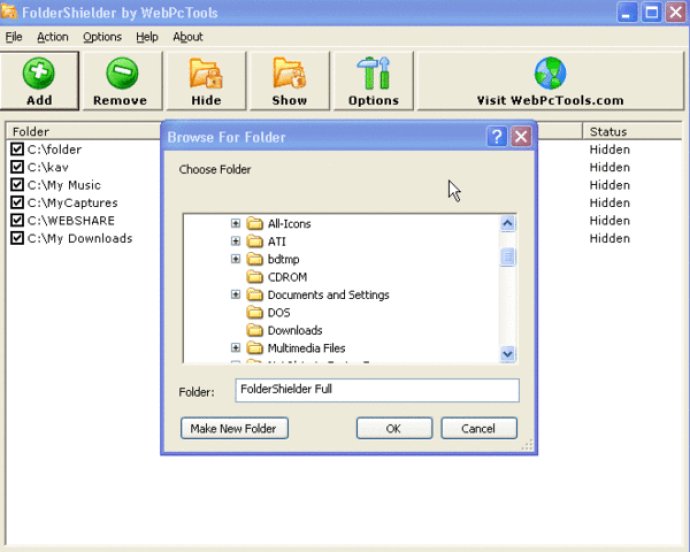Select the Downloads folder name

[295, 330]
